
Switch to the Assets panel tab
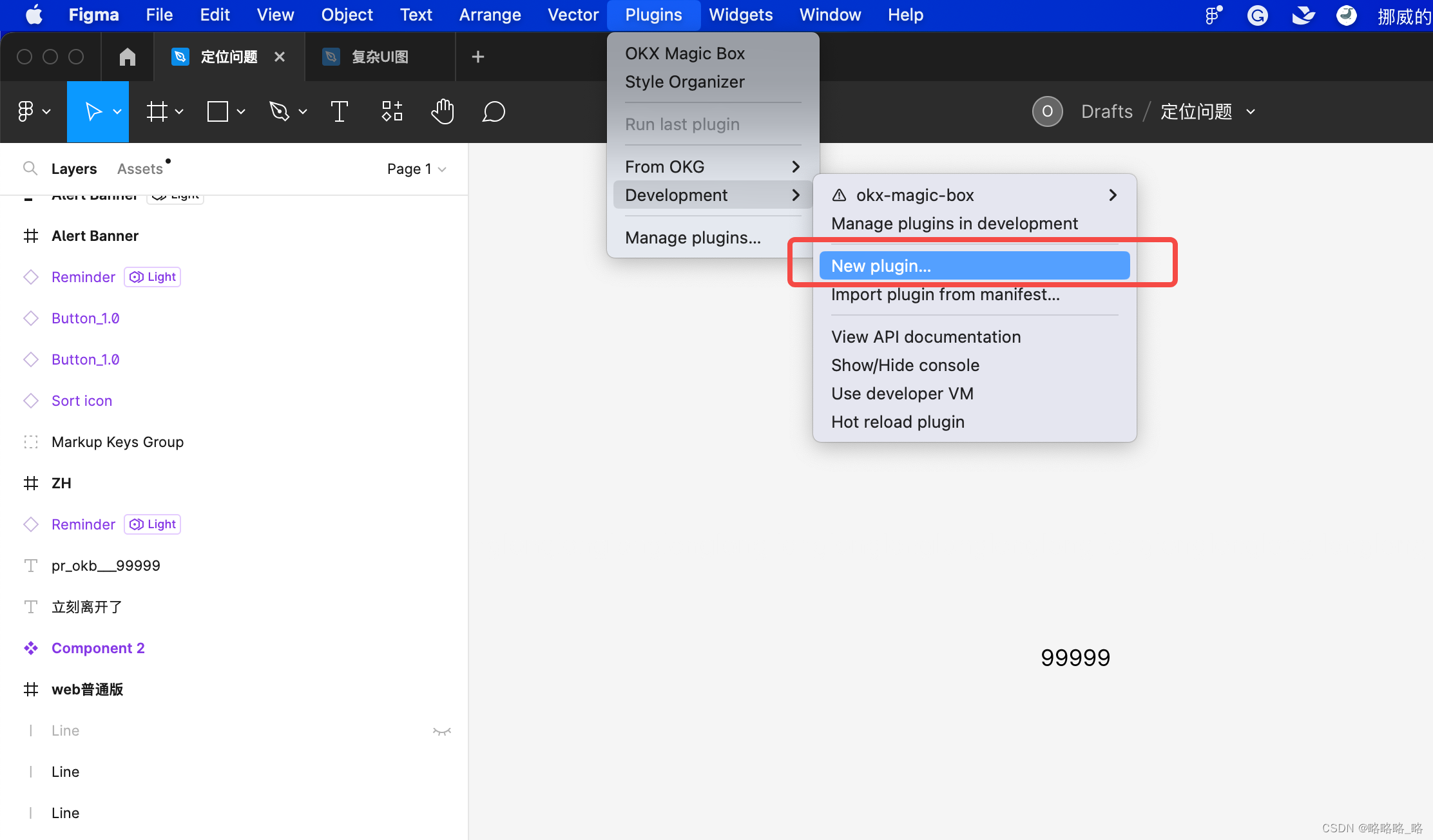pos(140,169)
